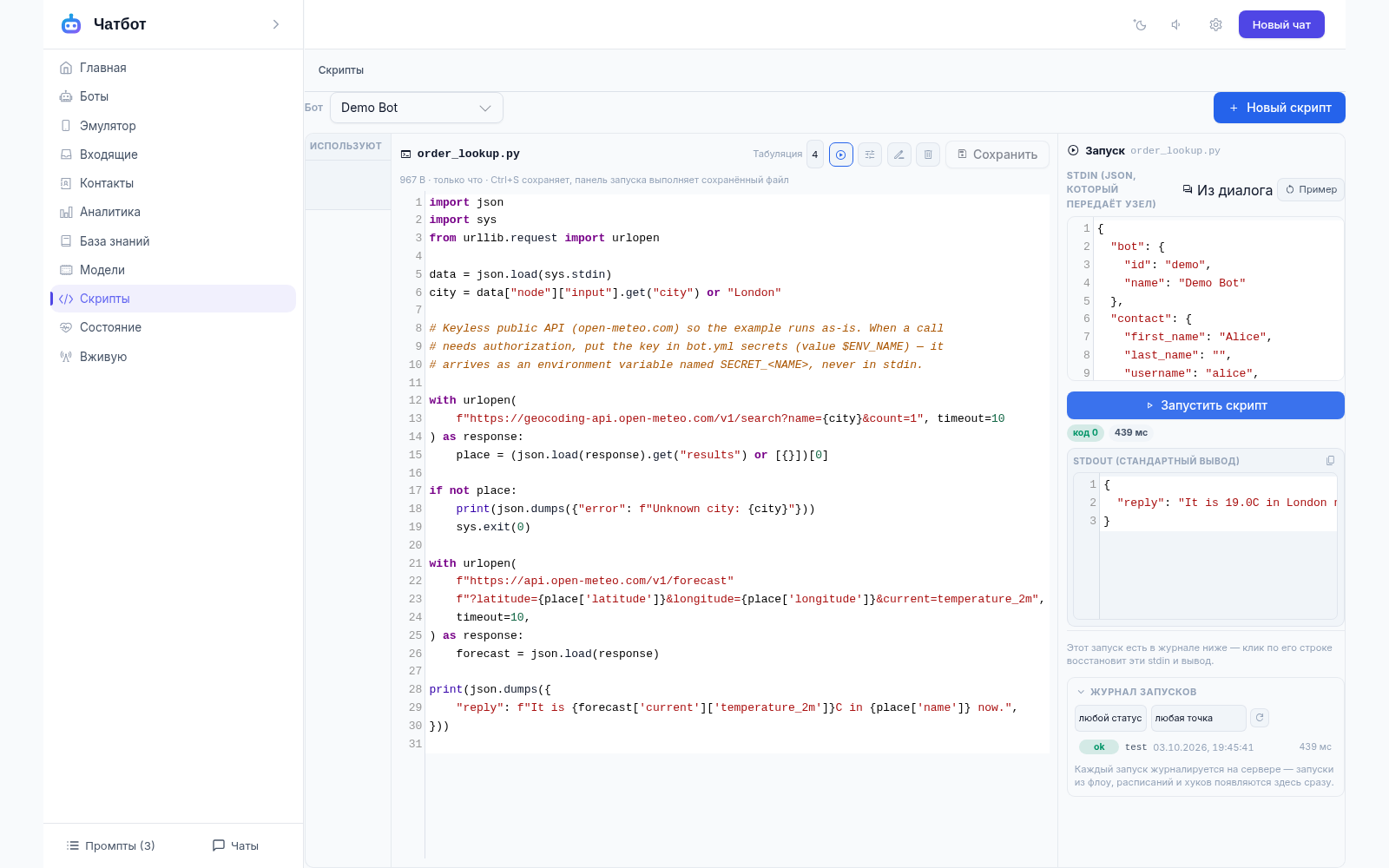1389x868 pixels.
Task: Open Контакты in the sidebar
Action: click(173, 183)
